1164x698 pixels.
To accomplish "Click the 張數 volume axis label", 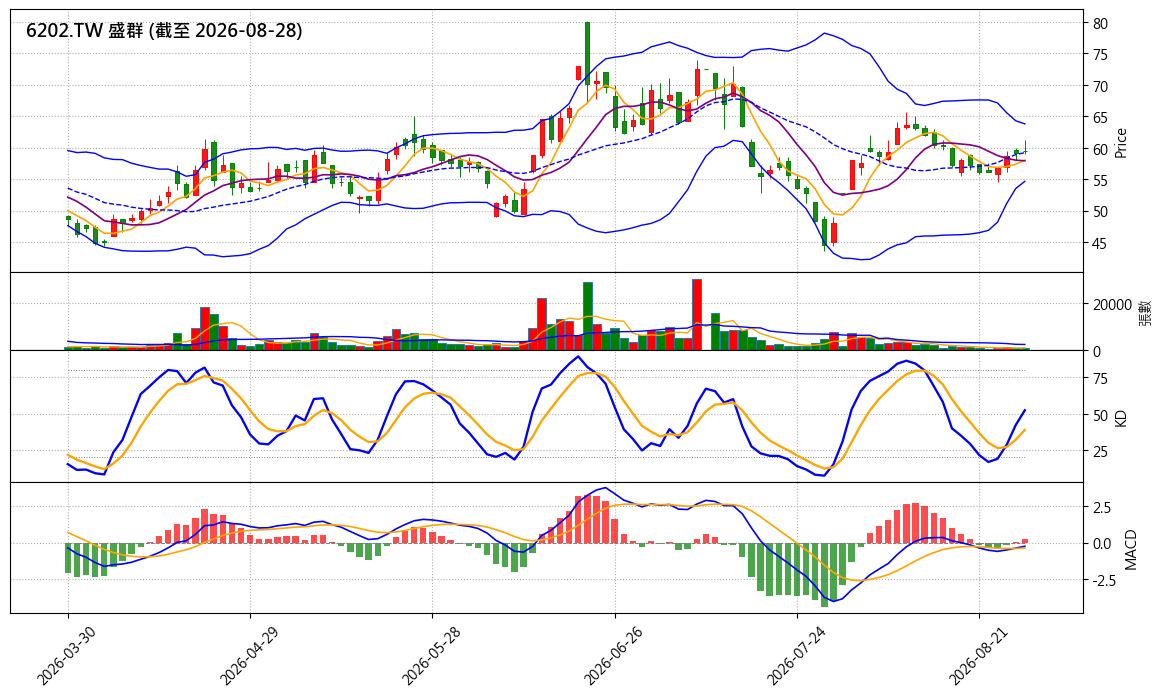I will click(x=1145, y=313).
